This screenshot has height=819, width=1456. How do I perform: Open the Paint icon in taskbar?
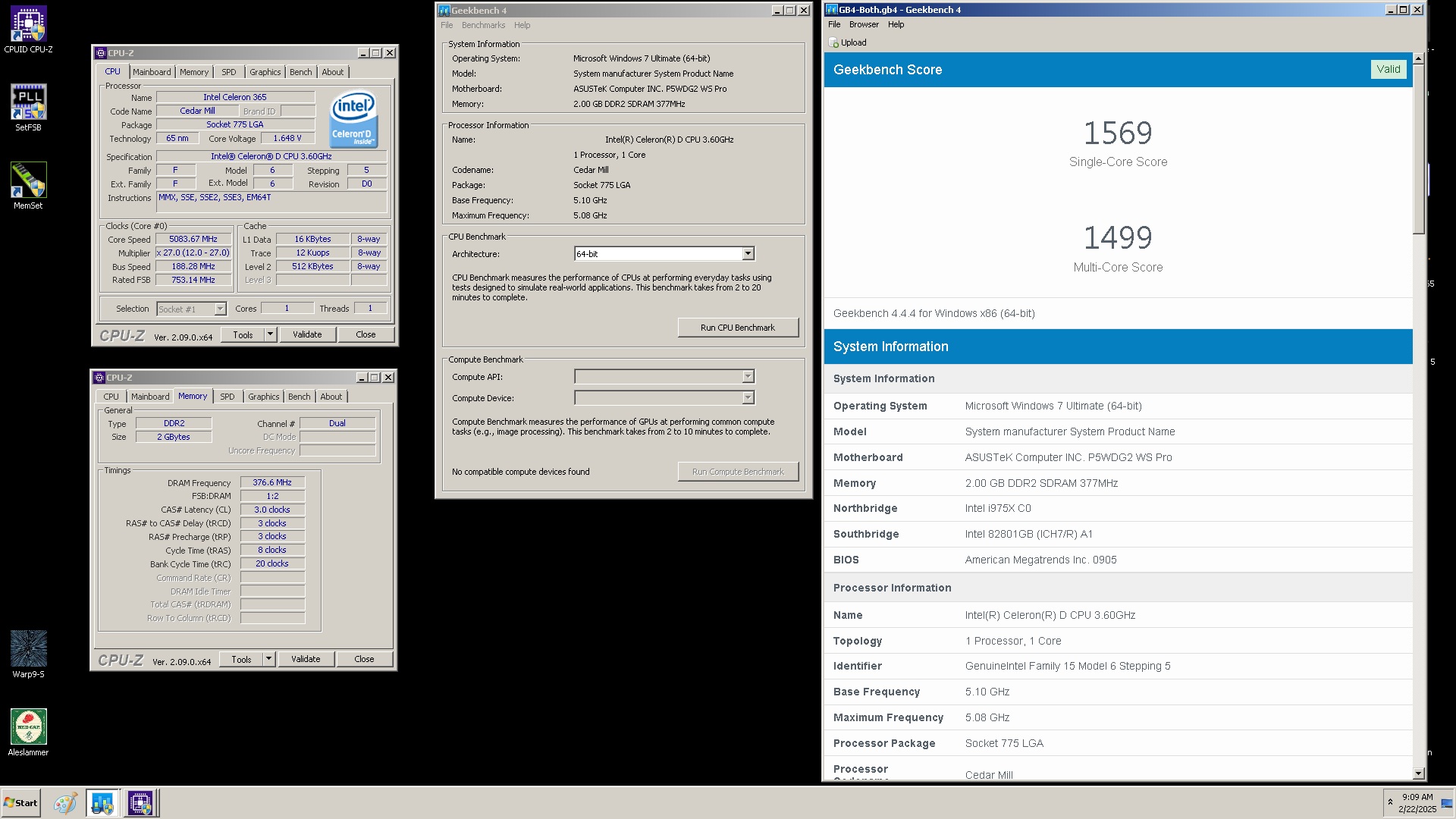(x=65, y=802)
